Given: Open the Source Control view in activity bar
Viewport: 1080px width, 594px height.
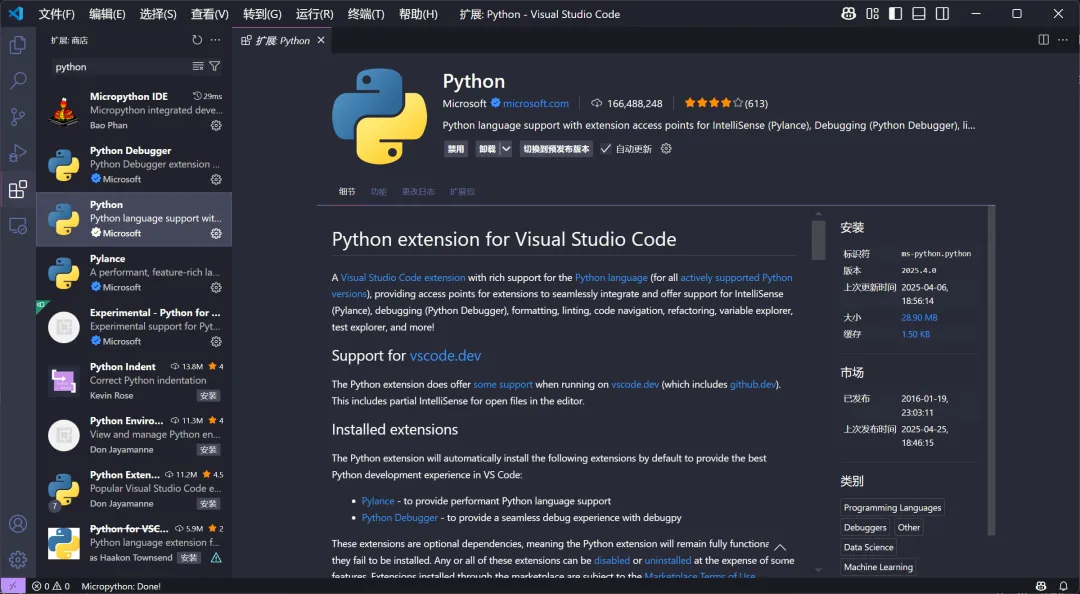Looking at the screenshot, I should coord(18,117).
